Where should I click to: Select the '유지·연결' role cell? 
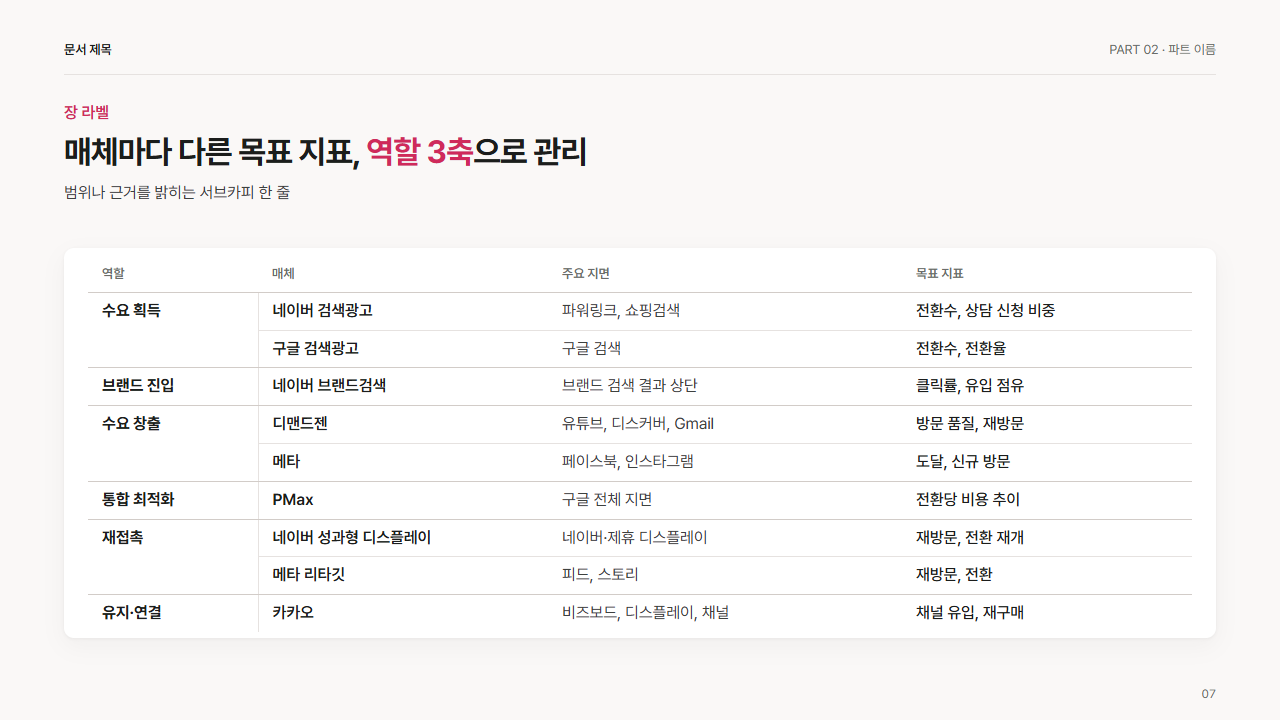(x=132, y=612)
